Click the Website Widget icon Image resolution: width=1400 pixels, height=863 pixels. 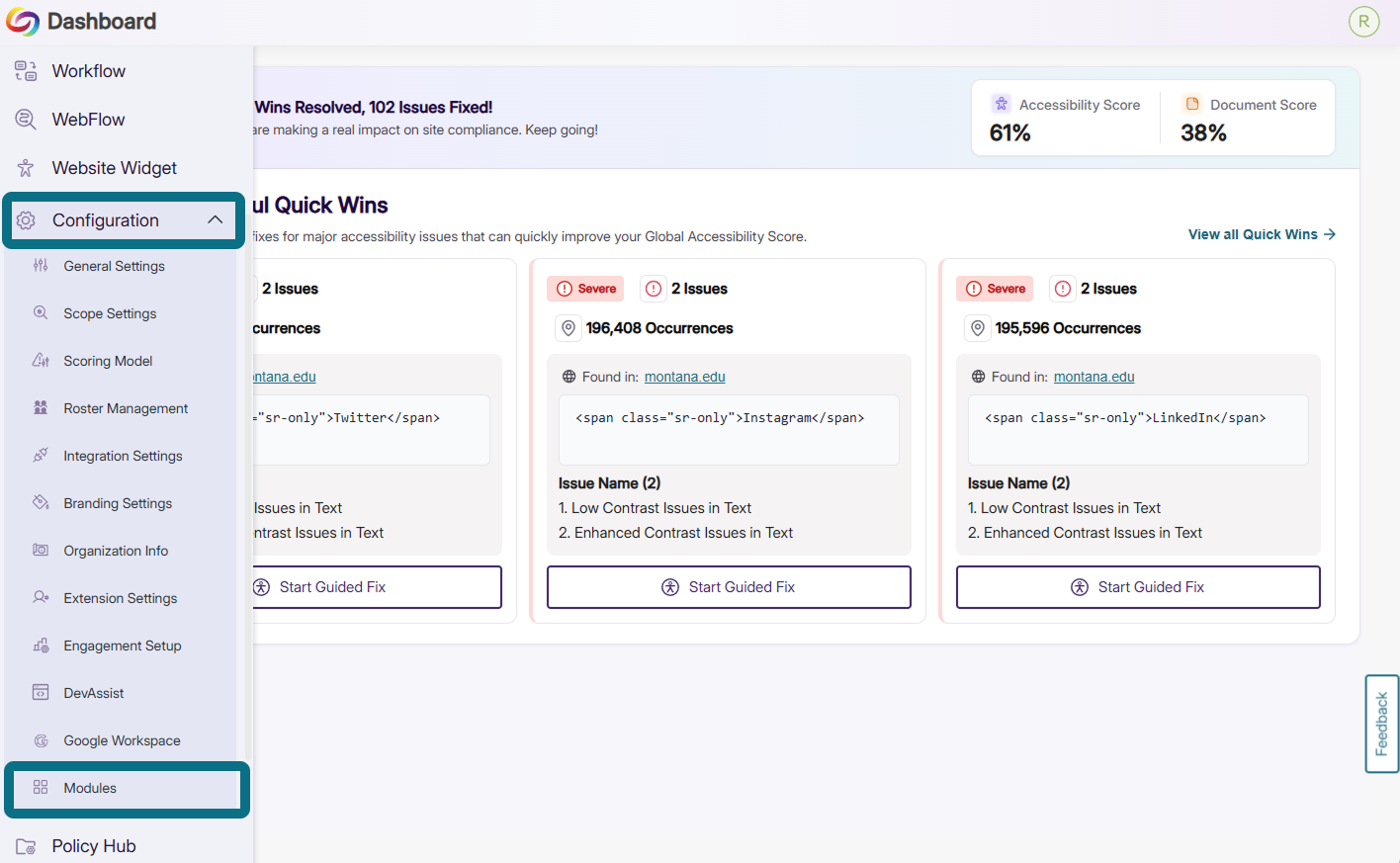(x=26, y=168)
